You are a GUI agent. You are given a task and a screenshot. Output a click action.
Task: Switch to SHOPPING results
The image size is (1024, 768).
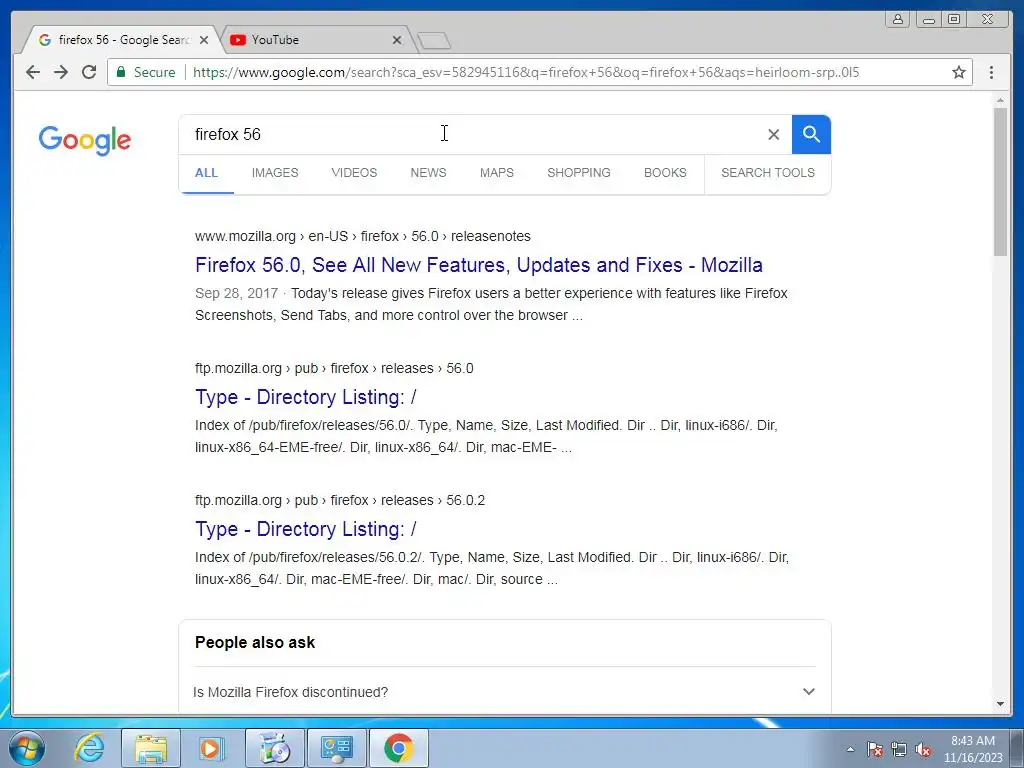579,173
